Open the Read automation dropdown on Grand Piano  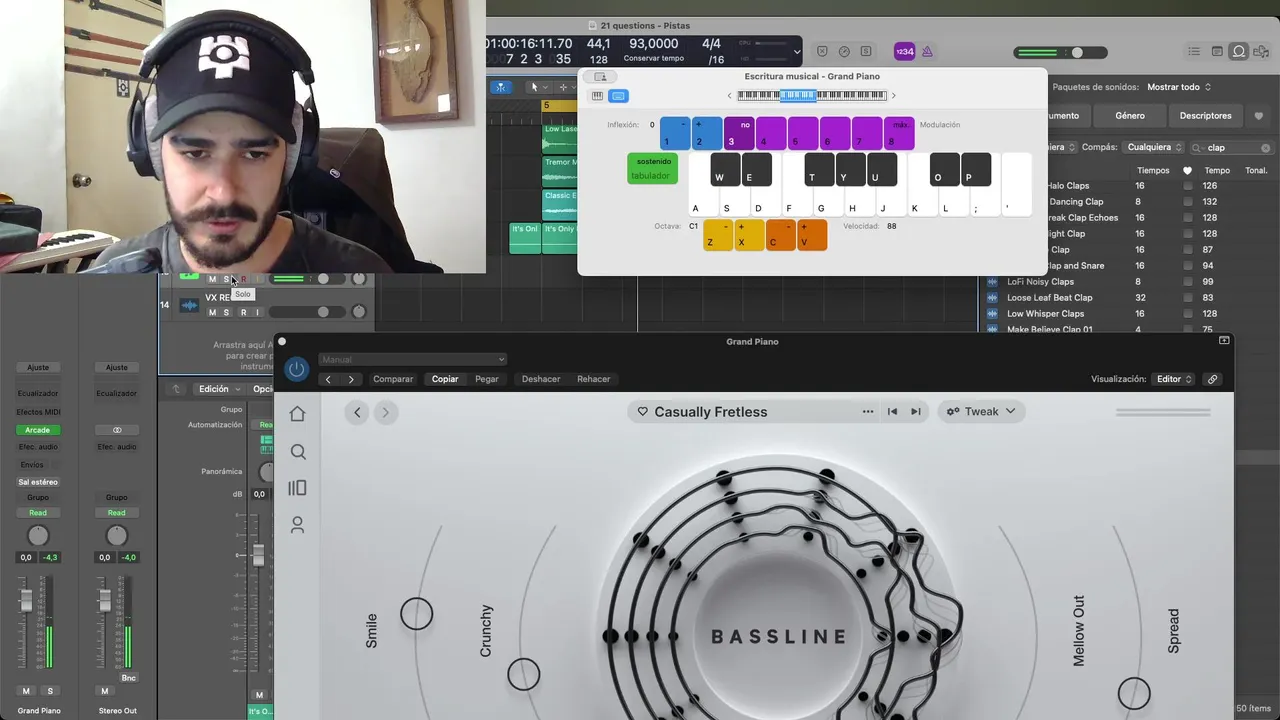pos(37,513)
